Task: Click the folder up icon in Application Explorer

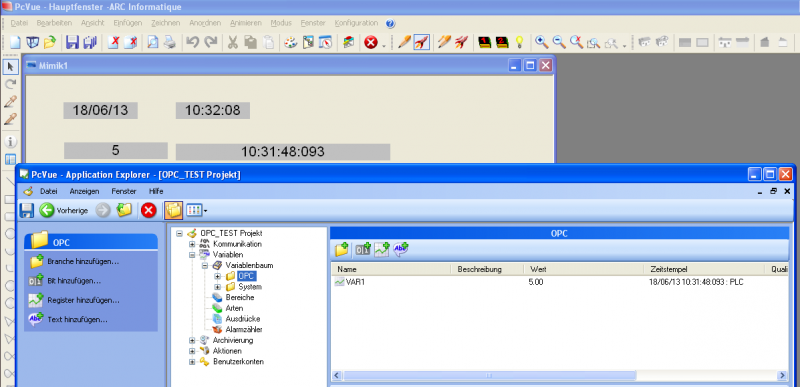Action: (x=124, y=210)
